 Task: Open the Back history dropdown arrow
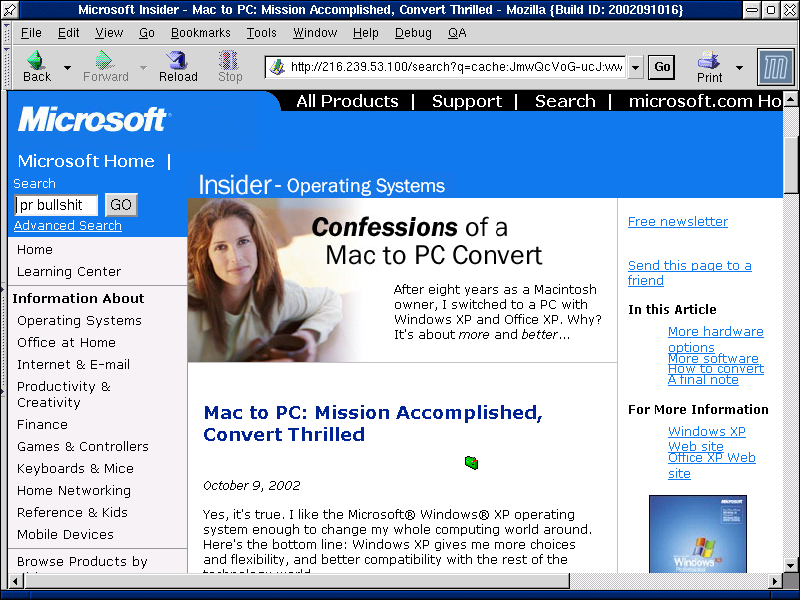pos(67,67)
